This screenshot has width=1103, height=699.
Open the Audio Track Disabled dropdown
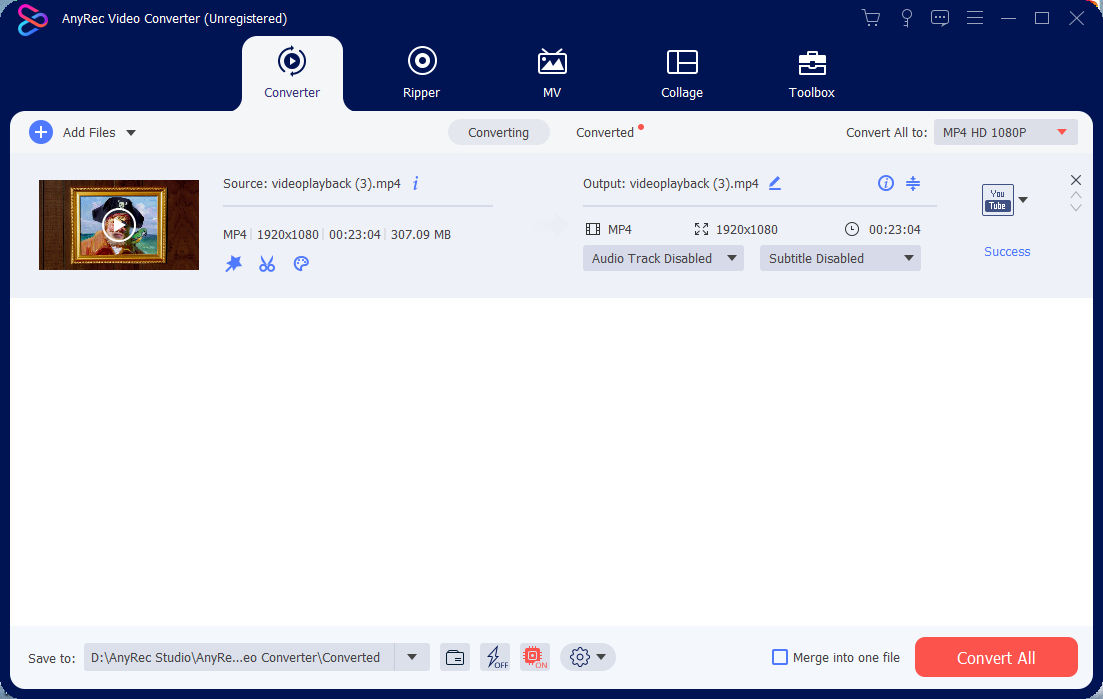point(663,258)
